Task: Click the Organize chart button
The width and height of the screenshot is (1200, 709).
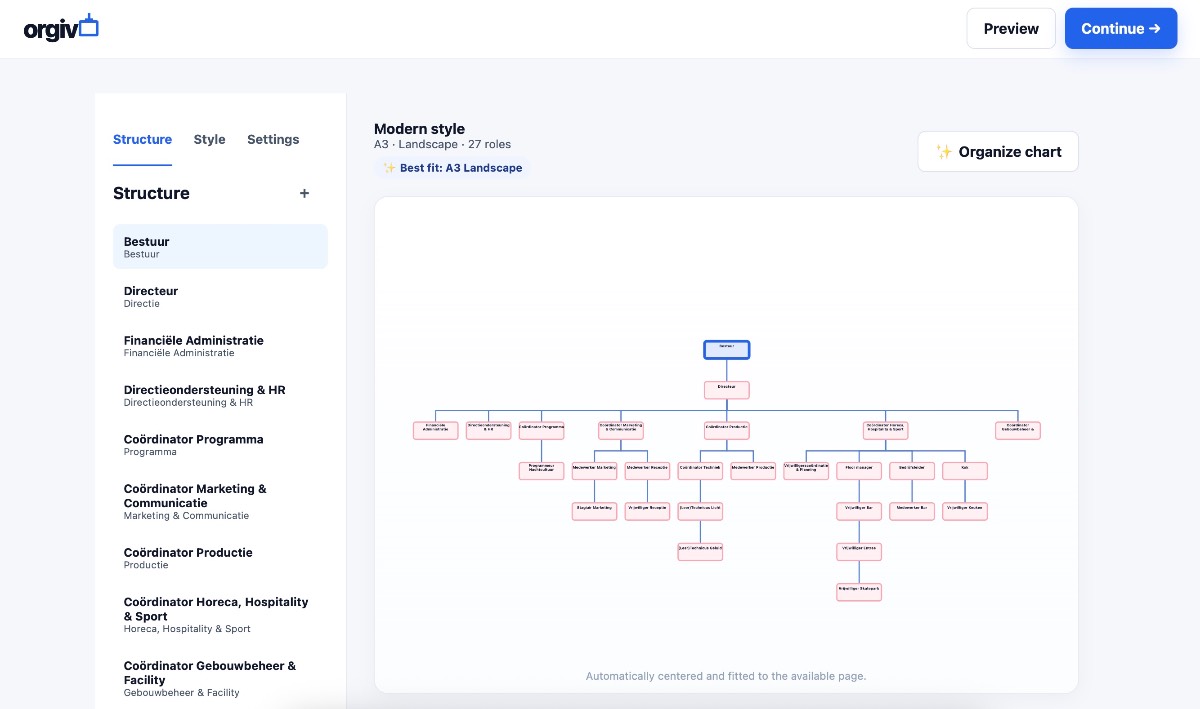Action: pyautogui.click(x=998, y=151)
